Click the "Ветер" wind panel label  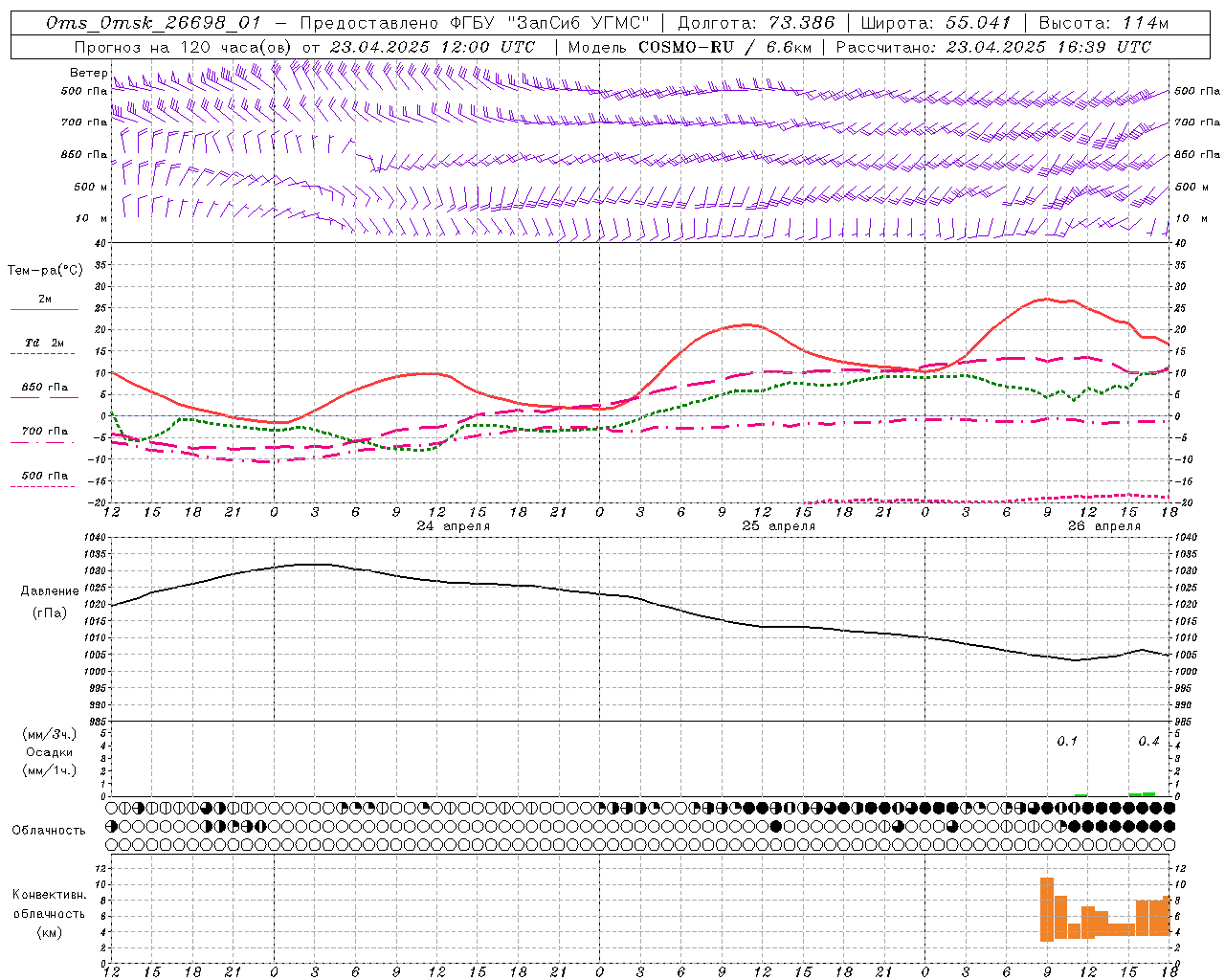tap(88, 73)
